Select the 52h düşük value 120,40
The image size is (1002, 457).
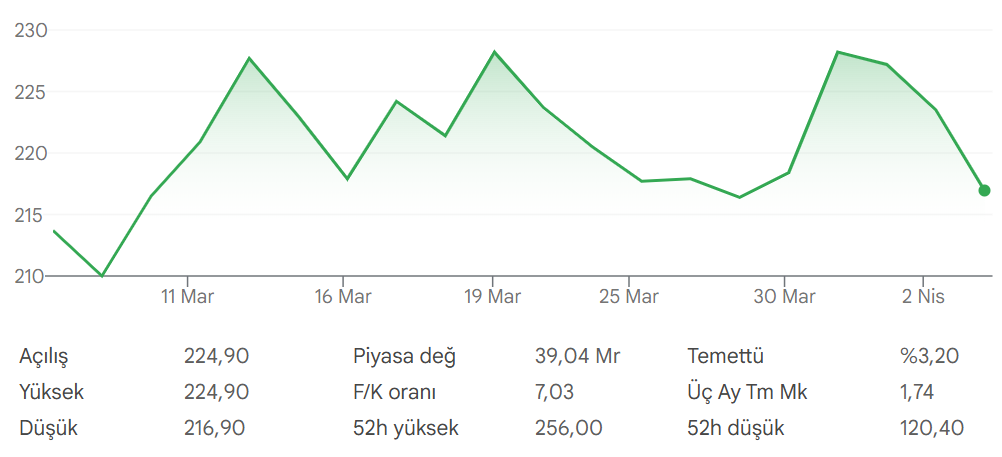(x=931, y=428)
